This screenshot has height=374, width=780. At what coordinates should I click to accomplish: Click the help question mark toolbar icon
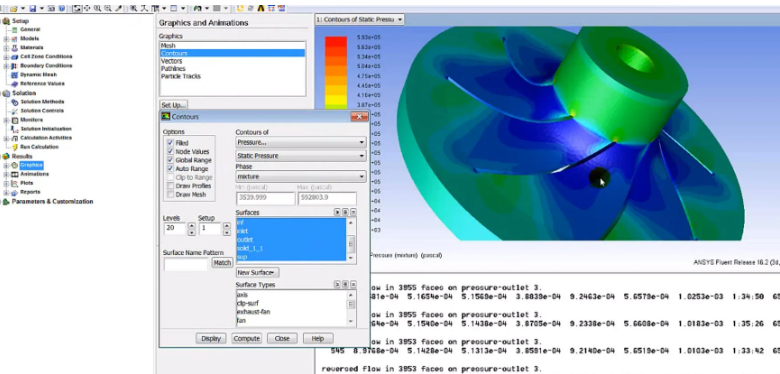(62, 8)
